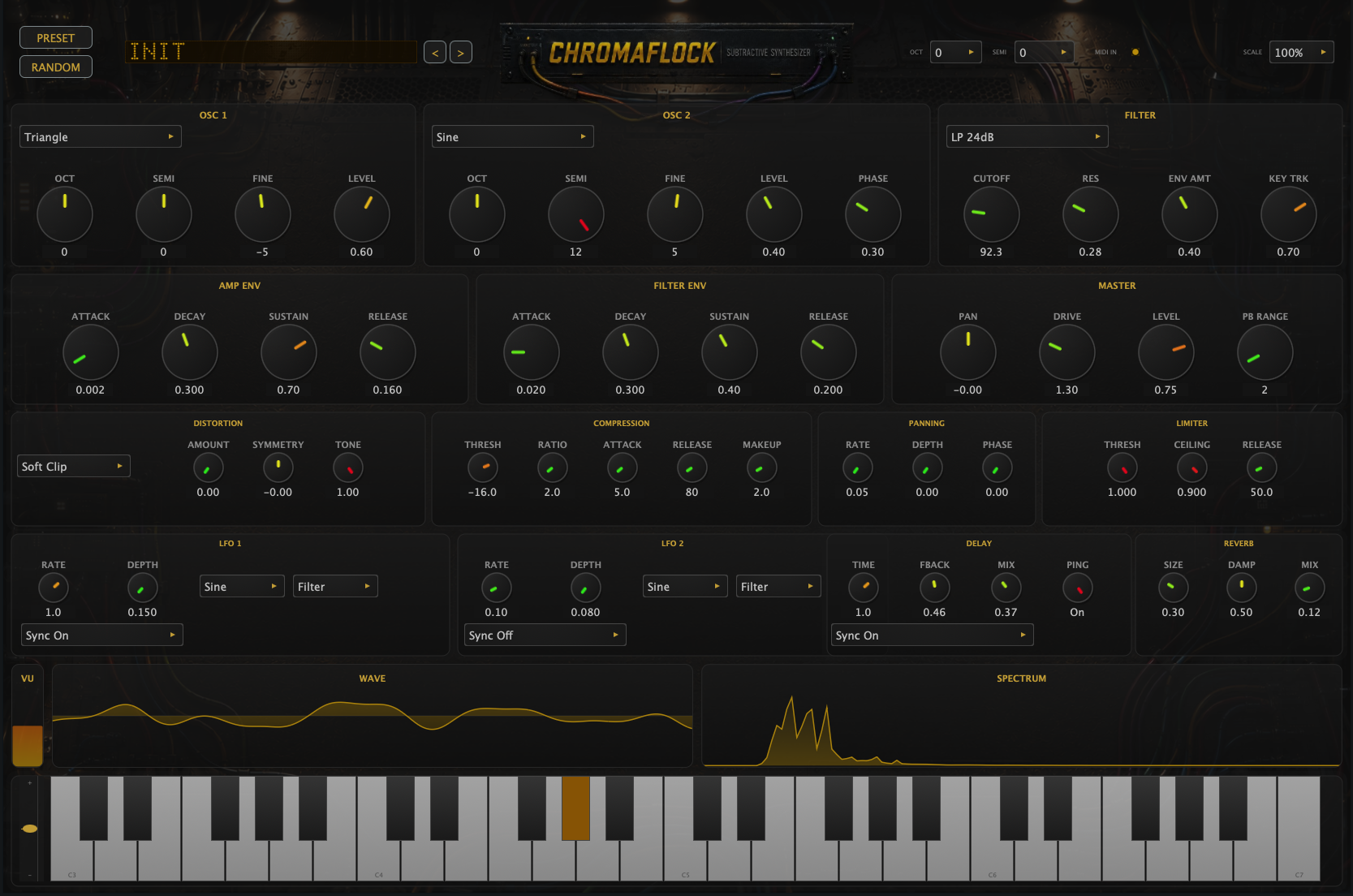The width and height of the screenshot is (1353, 896).
Task: Click the RANDOM button
Action: pyautogui.click(x=55, y=67)
